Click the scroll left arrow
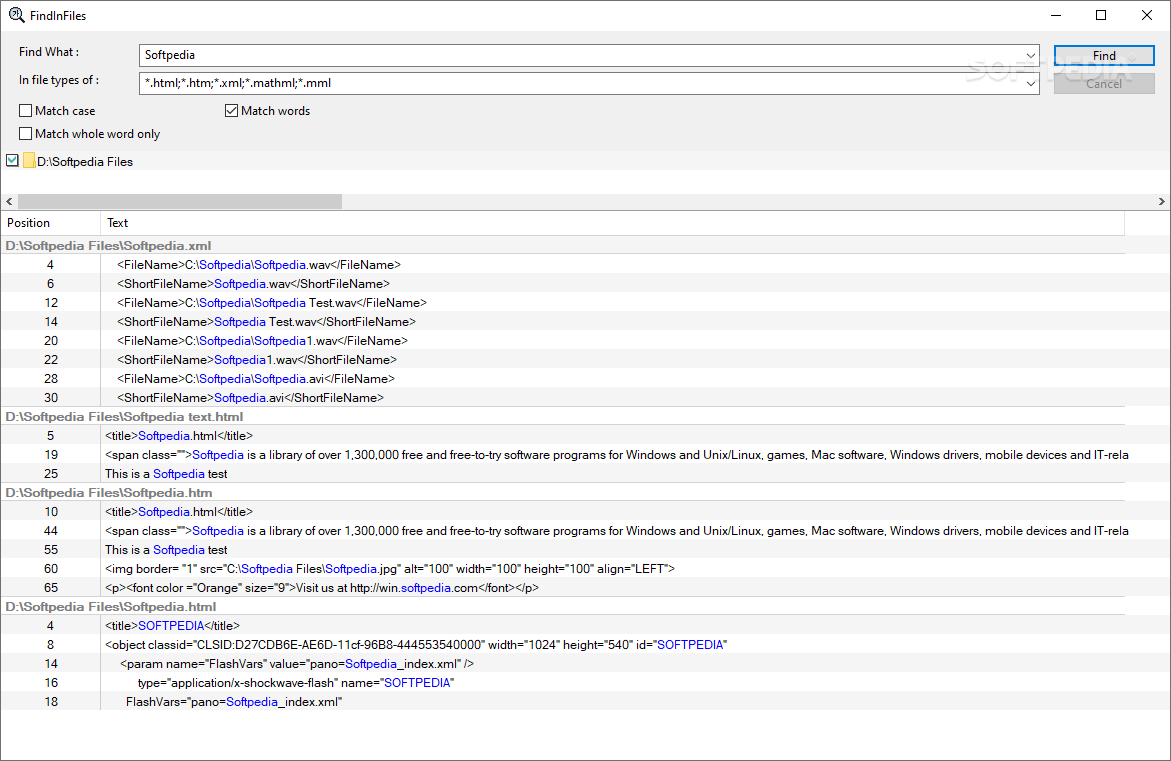The image size is (1171, 761). 9,202
